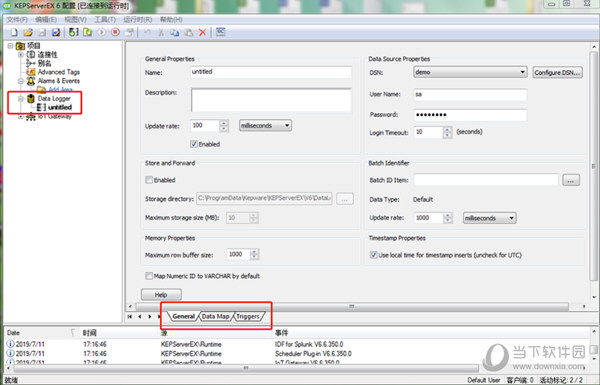The image size is (600, 385).
Task: Click the Date column header in log
Action: [x=41, y=333]
